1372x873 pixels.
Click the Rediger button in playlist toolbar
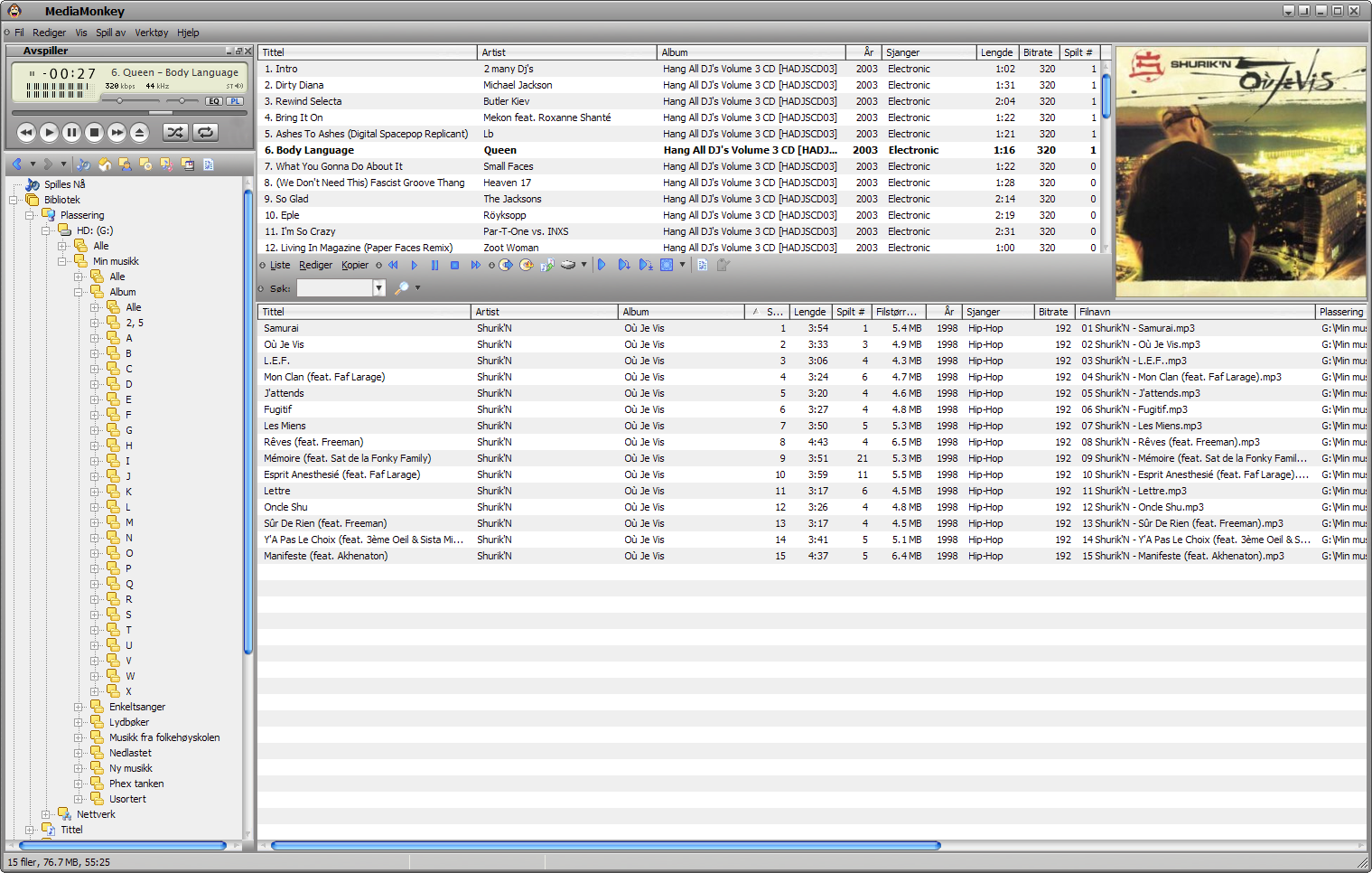315,265
